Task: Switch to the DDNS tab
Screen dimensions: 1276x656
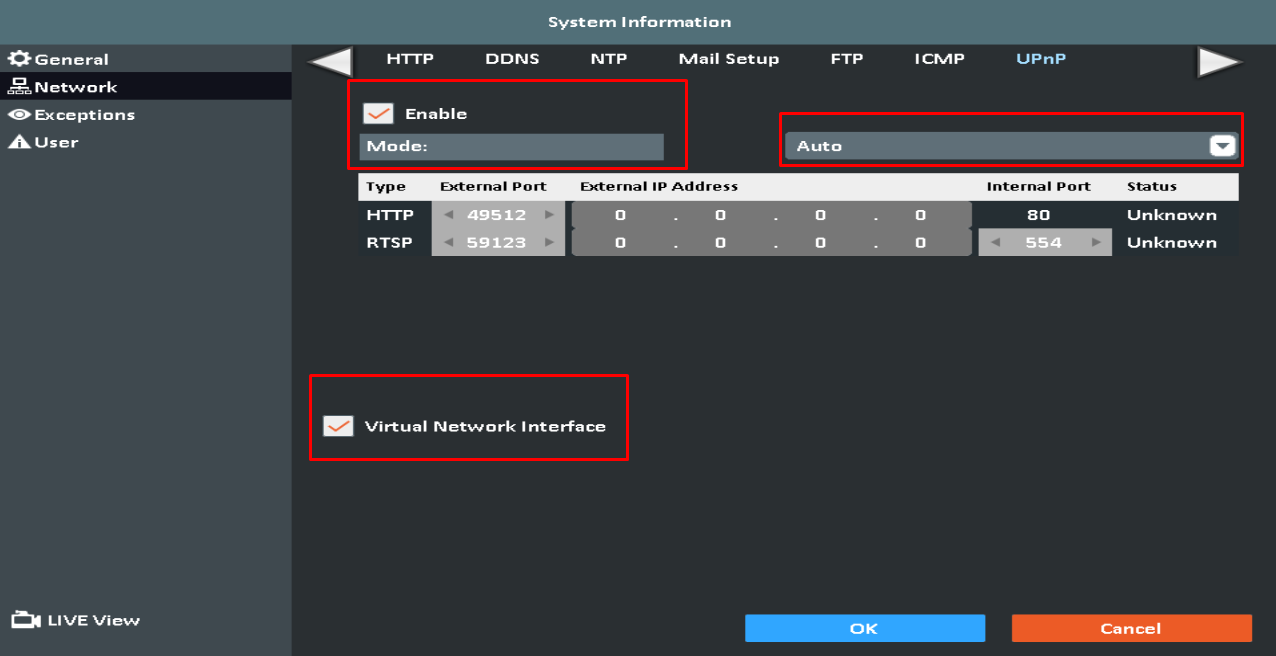Action: click(512, 59)
